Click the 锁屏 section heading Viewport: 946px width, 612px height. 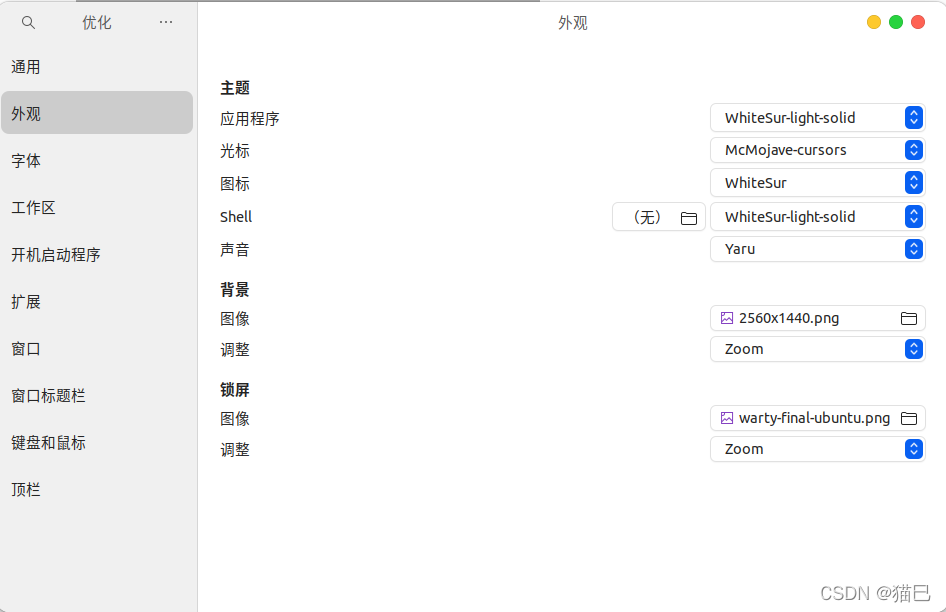235,390
